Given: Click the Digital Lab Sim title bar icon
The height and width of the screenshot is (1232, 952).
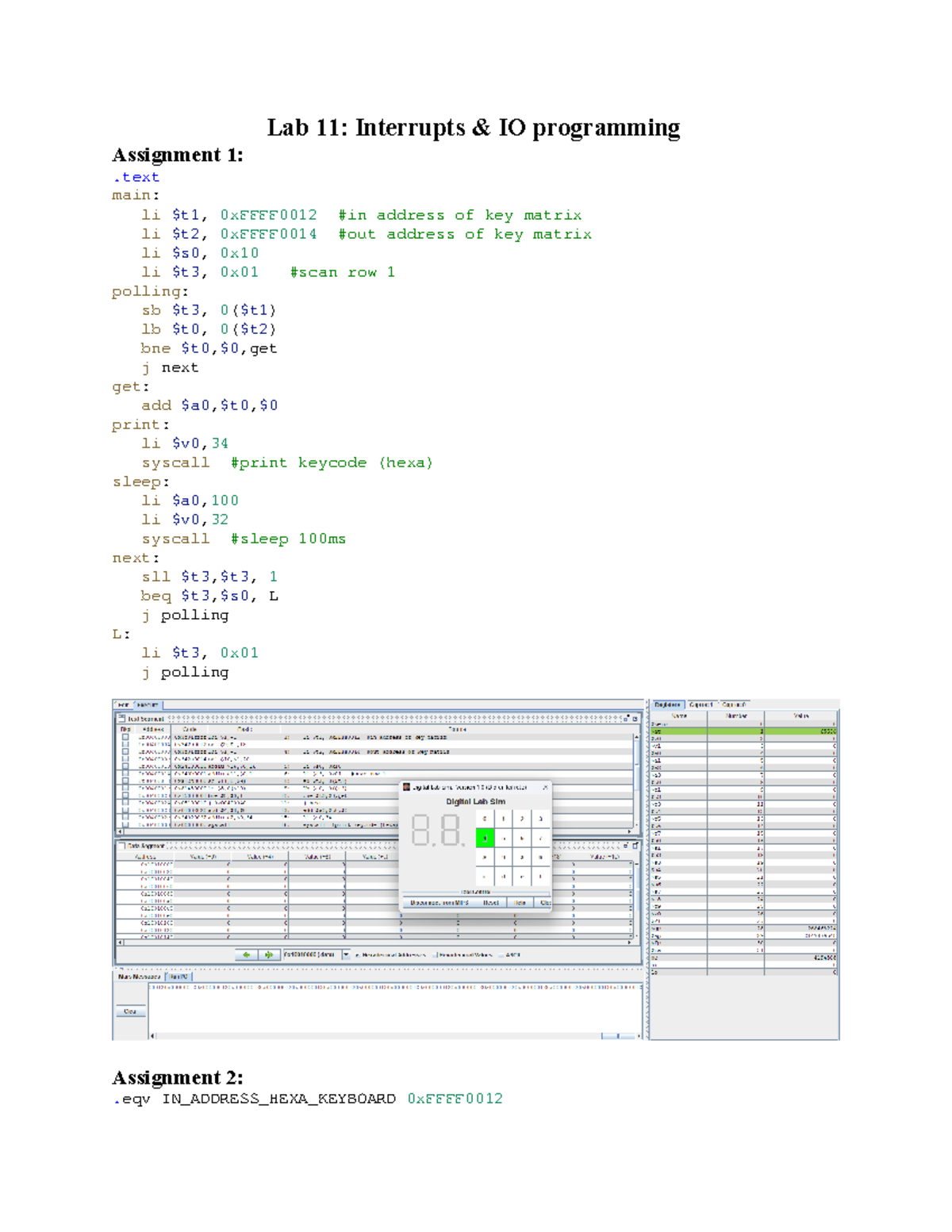Looking at the screenshot, I should click(406, 787).
